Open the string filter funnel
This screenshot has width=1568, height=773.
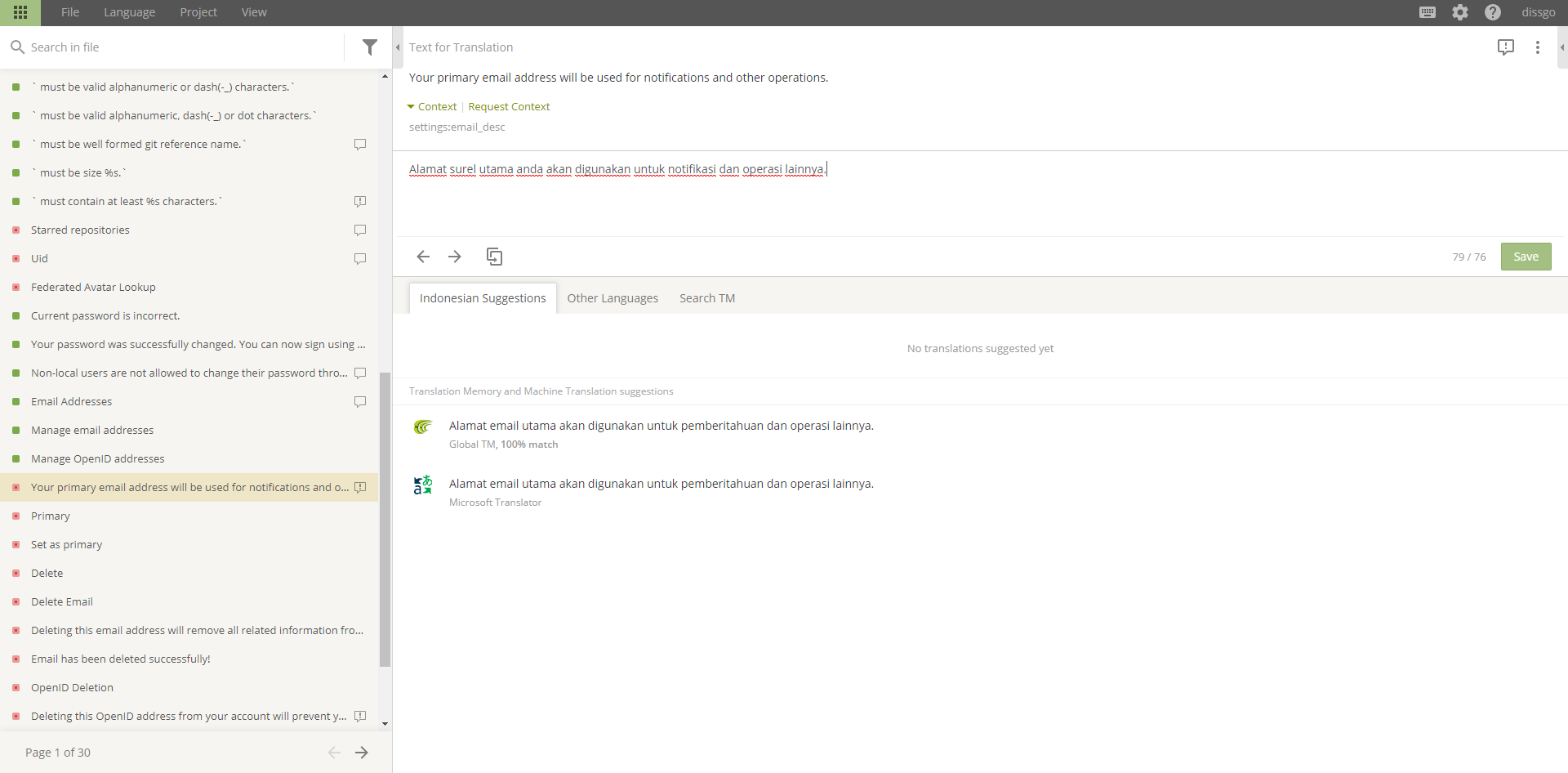pos(370,47)
